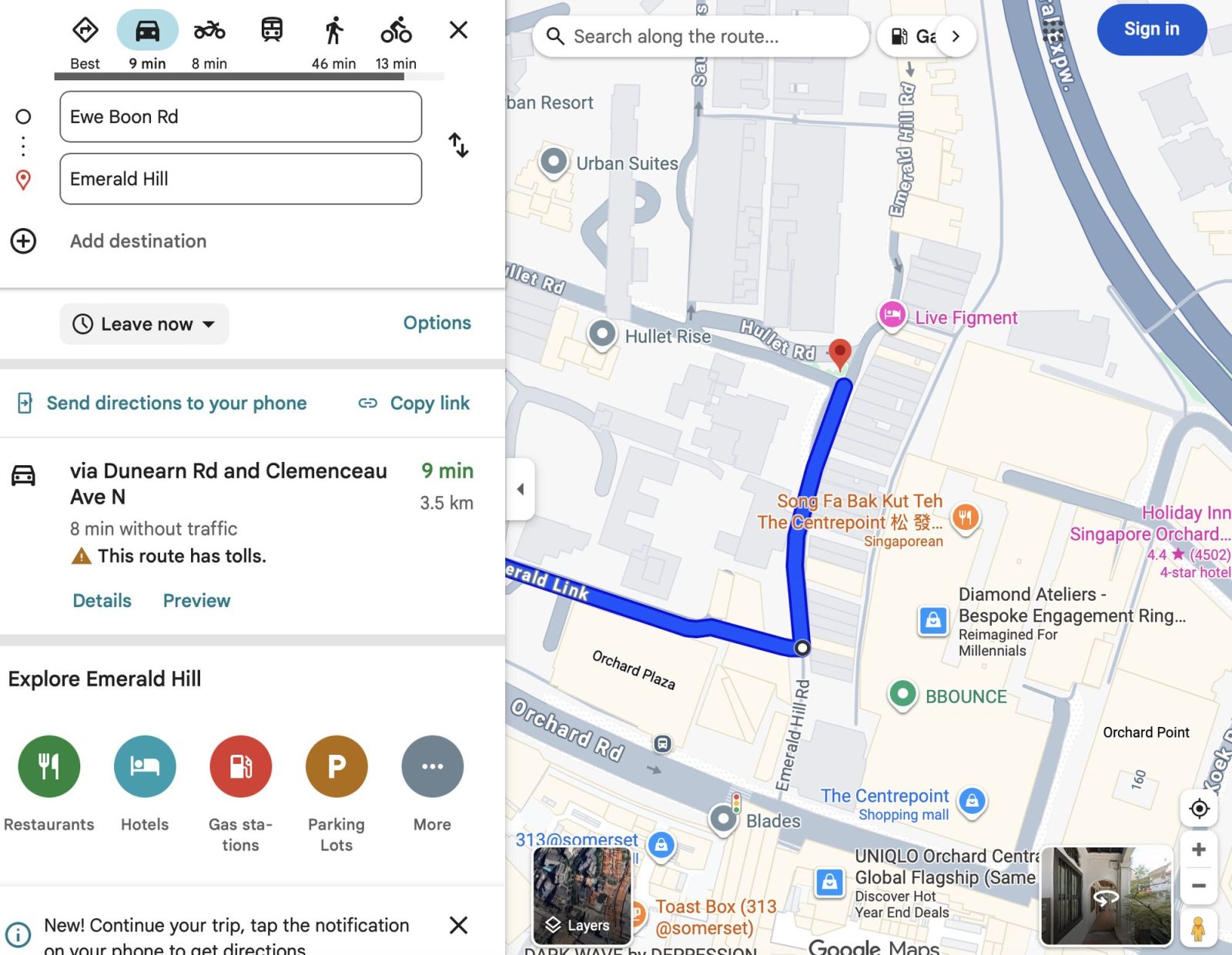Click the Add destination plus icon
The image size is (1232, 955).
(x=23, y=241)
